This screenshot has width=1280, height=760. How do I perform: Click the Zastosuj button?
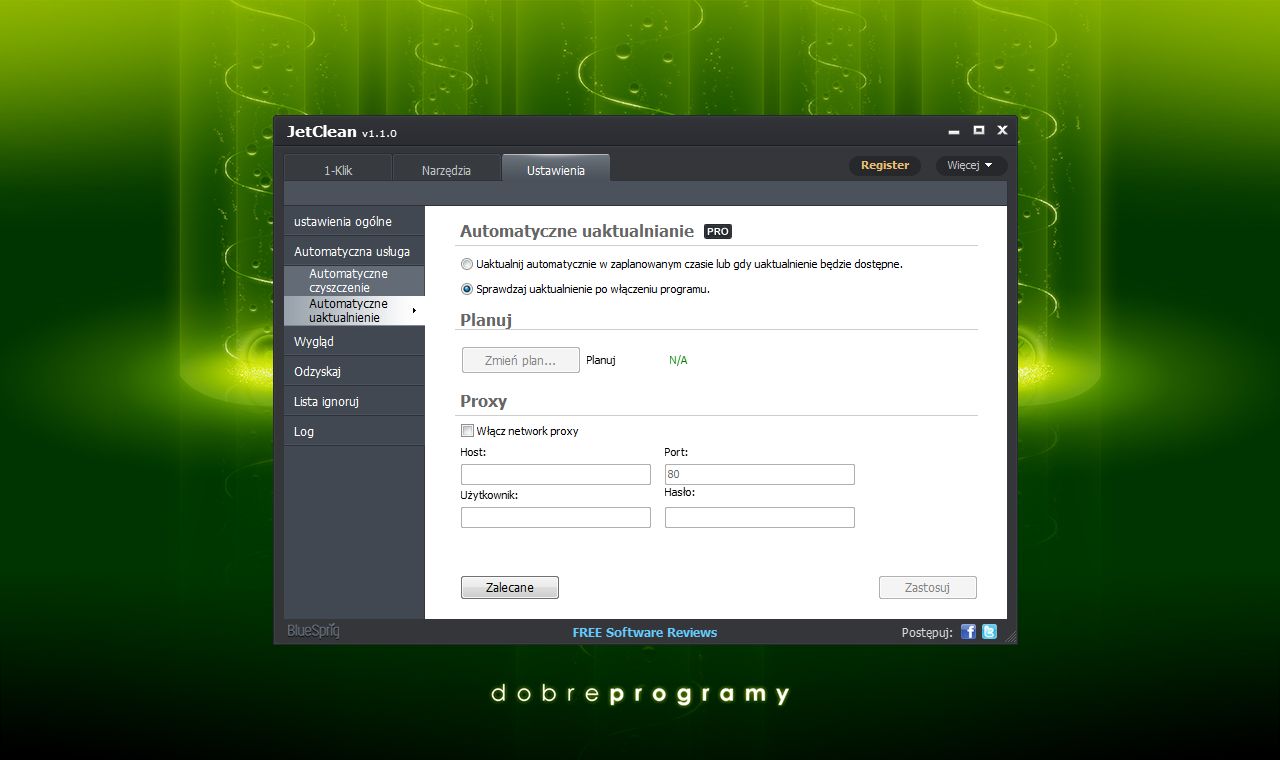[927, 587]
